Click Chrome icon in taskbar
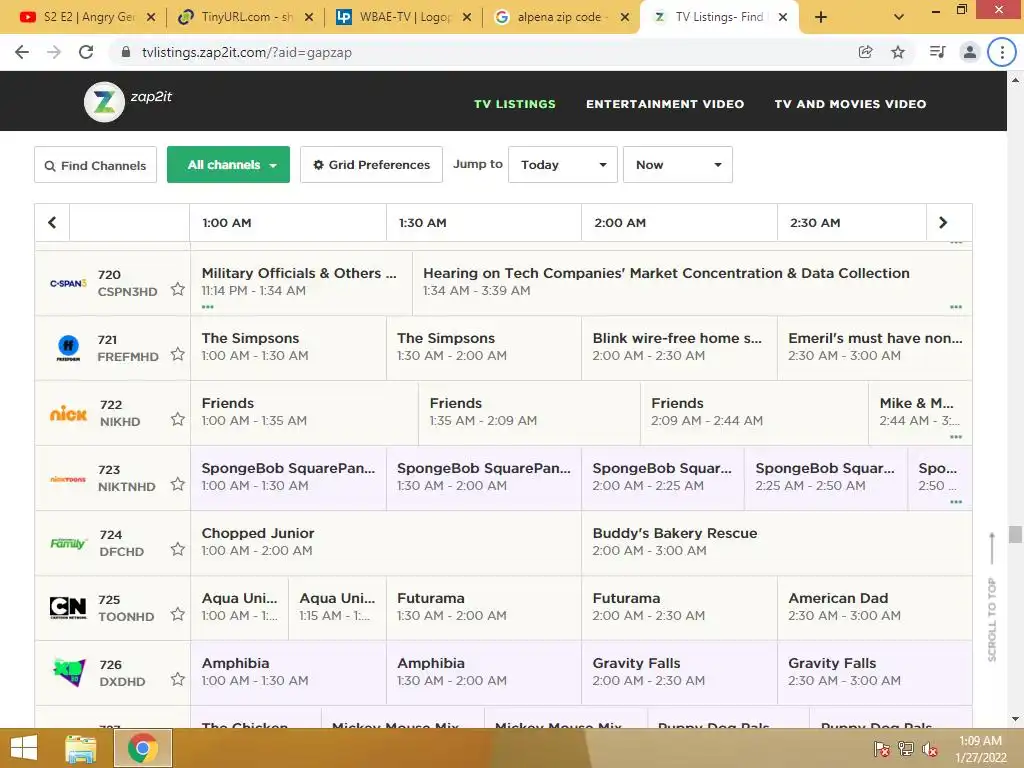 click(x=143, y=748)
